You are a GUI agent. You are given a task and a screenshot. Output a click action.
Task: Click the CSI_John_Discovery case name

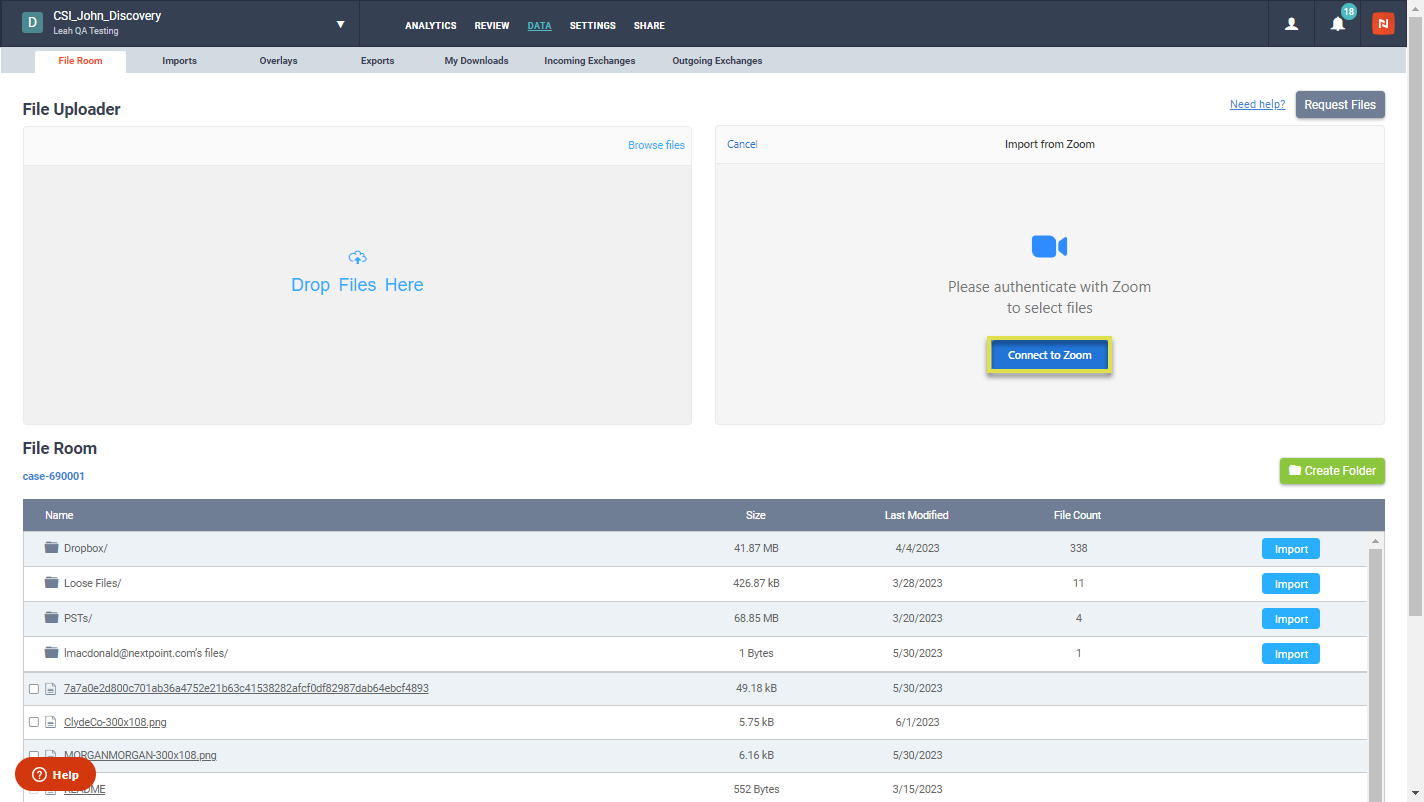click(x=107, y=16)
